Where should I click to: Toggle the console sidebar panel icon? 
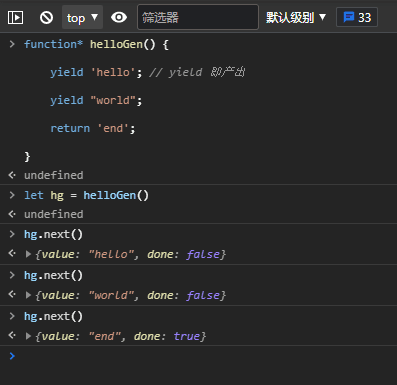tap(15, 17)
